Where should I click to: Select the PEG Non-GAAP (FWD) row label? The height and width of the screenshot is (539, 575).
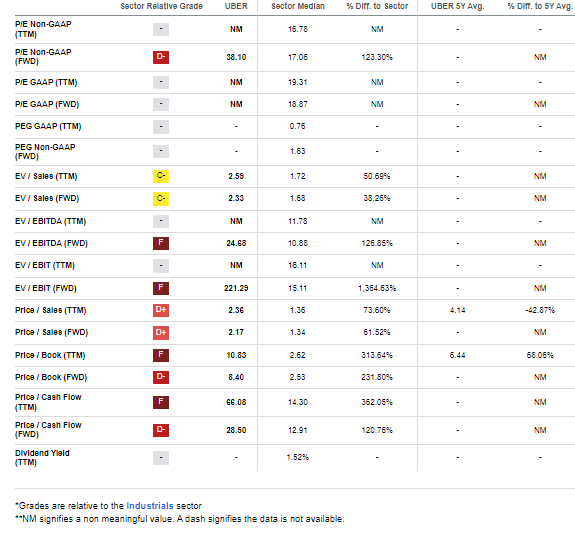[45, 151]
